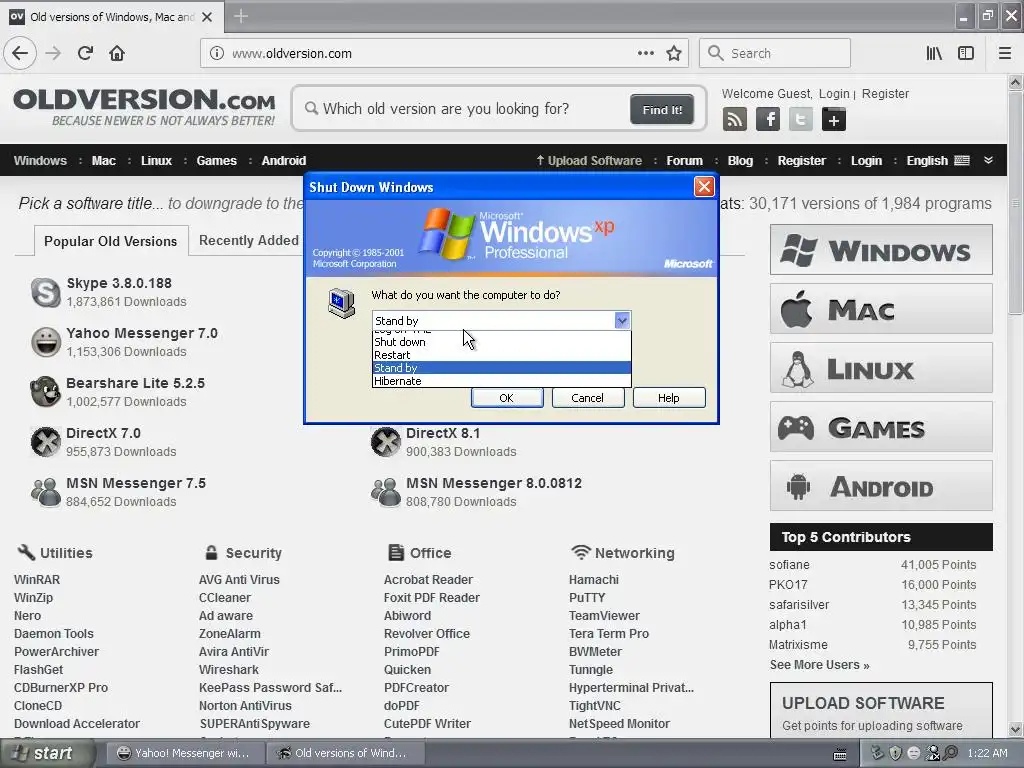1024x768 pixels.
Task: Open the Bearshare Lite 5.2.5 bear icon
Action: 46,392
